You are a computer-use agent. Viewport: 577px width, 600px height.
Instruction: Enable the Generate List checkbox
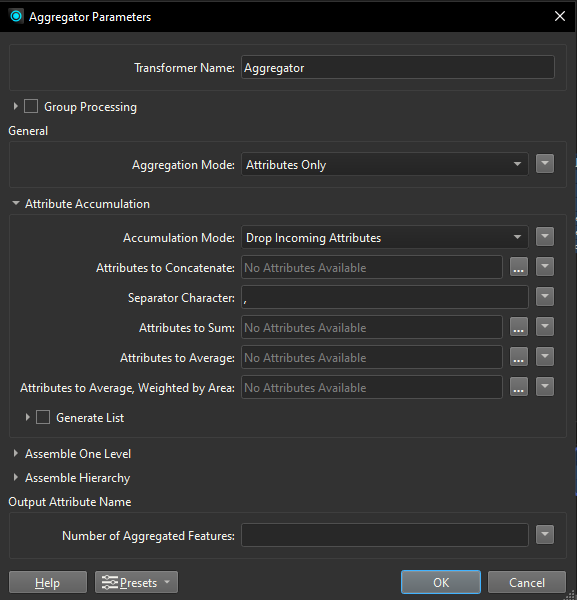click(43, 417)
